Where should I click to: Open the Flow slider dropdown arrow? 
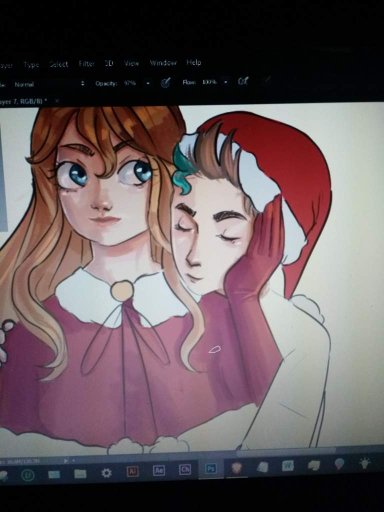coord(226,82)
